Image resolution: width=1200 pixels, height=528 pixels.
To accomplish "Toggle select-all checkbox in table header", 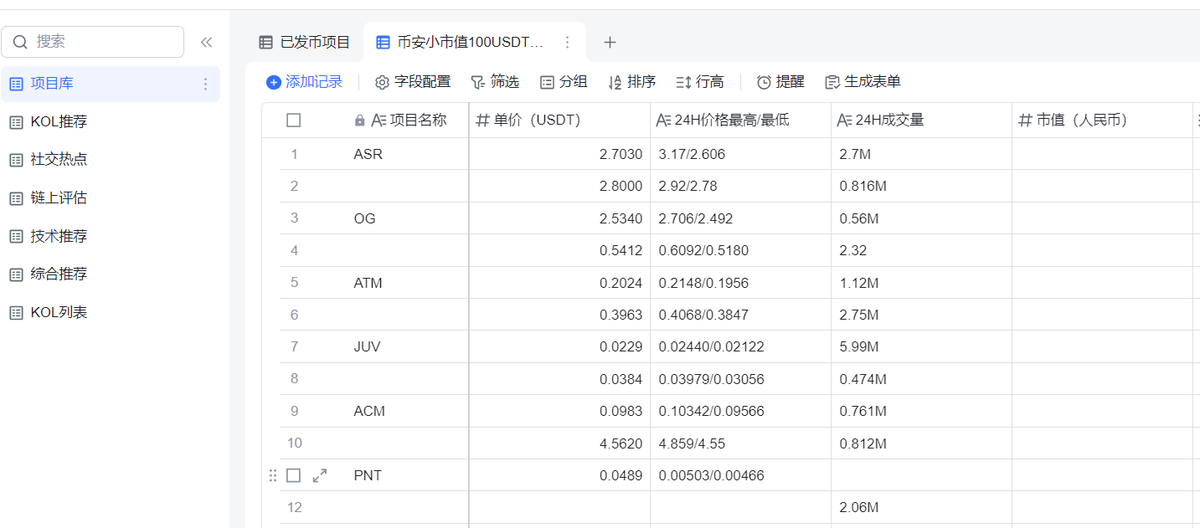I will pos(293,120).
